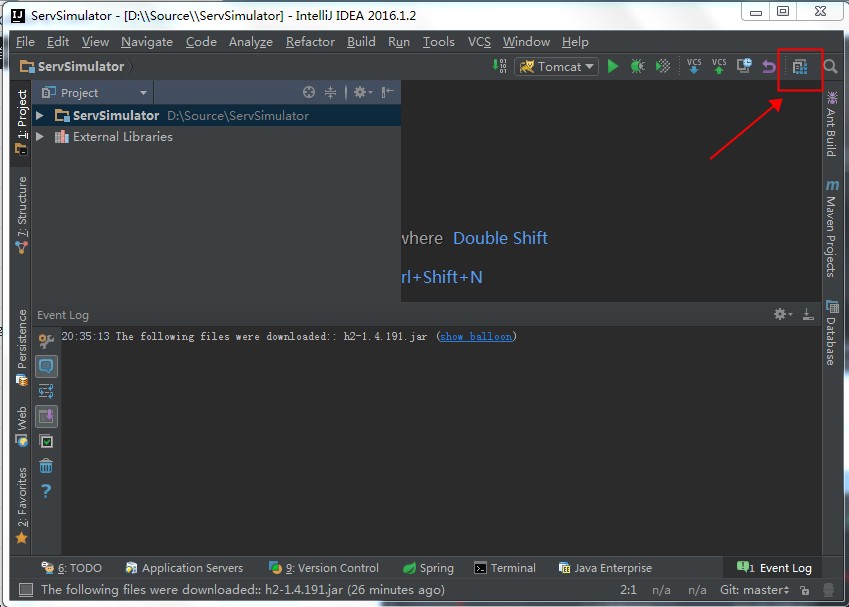Toggle soft wraps in Event Log

pyautogui.click(x=46, y=391)
